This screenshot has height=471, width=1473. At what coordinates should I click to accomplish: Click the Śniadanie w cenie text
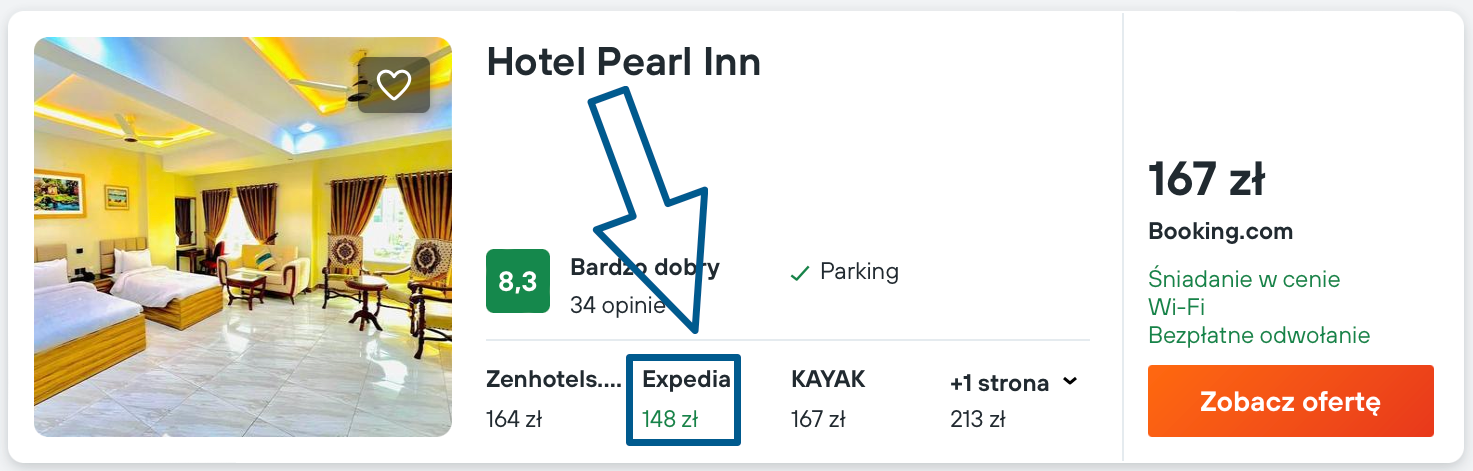tap(1244, 279)
